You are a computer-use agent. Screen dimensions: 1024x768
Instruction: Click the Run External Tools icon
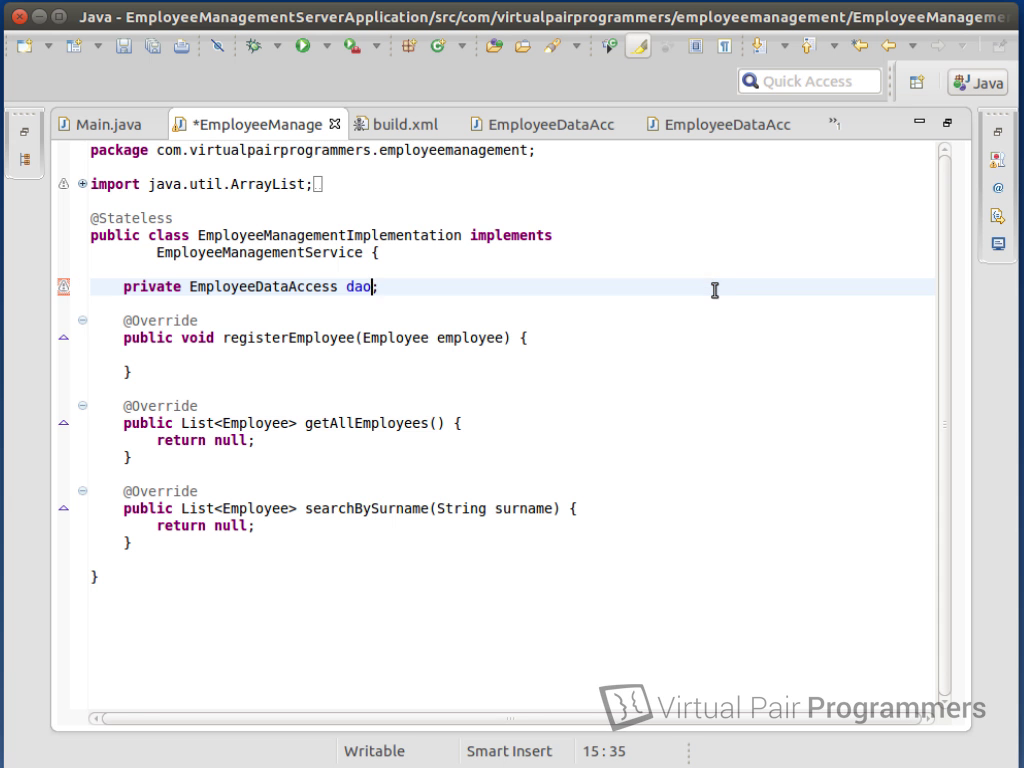(352, 46)
